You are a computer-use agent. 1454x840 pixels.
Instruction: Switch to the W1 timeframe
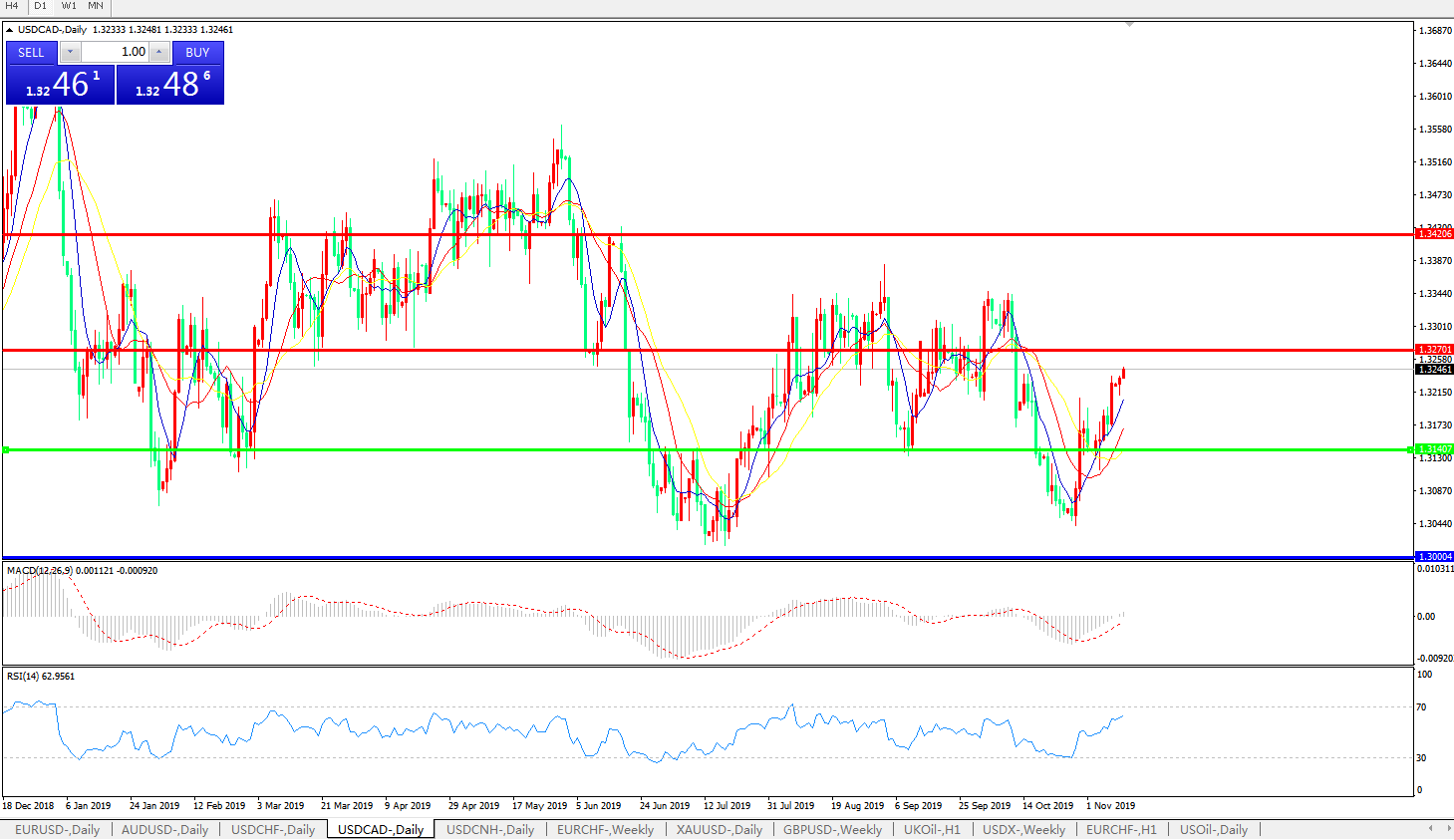point(69,6)
